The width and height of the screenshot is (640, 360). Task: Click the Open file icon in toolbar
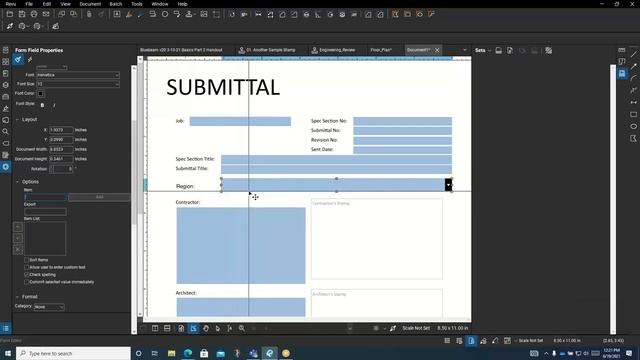point(10,14)
